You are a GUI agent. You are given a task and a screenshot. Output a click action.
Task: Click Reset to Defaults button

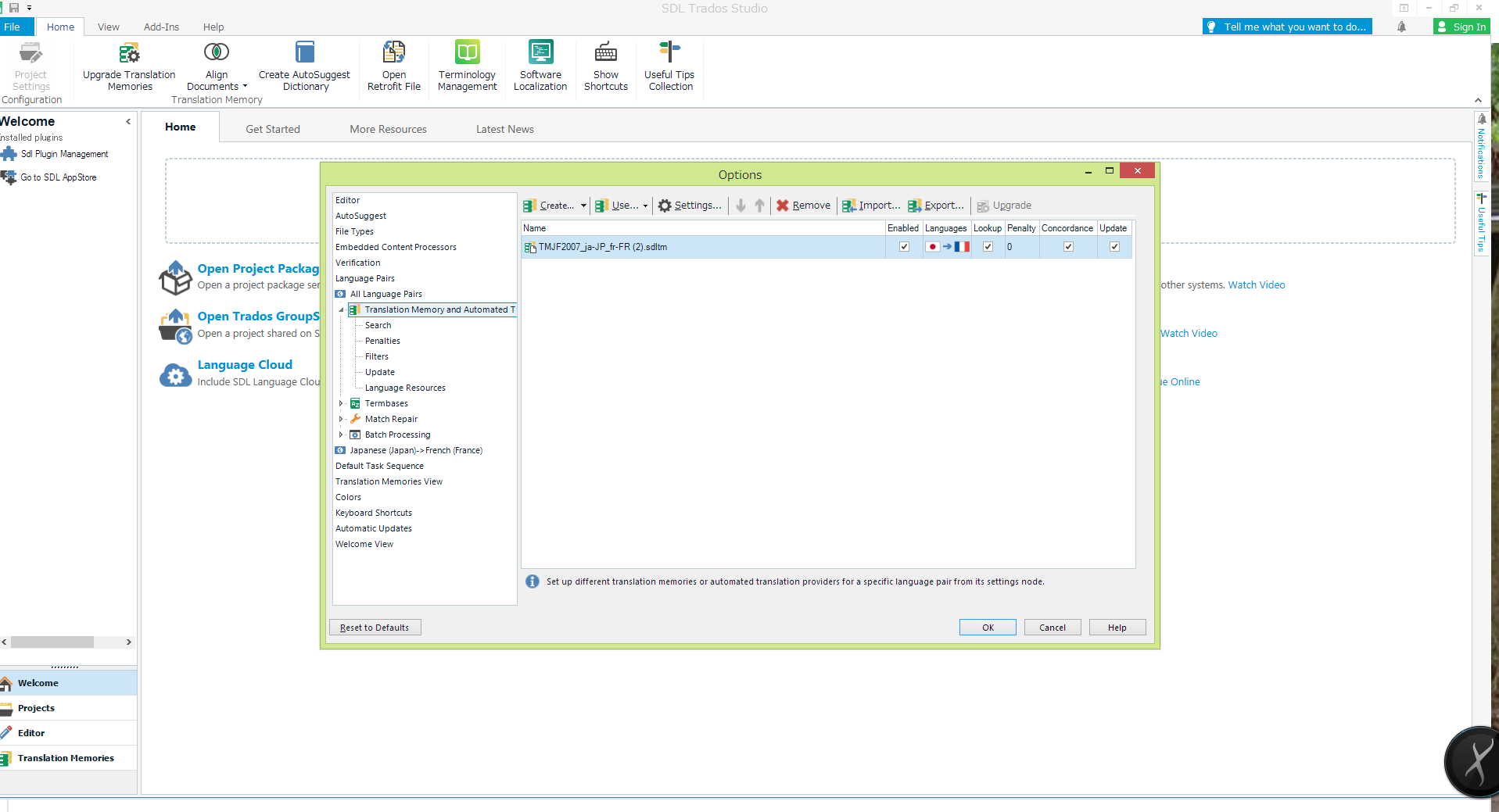(x=375, y=628)
